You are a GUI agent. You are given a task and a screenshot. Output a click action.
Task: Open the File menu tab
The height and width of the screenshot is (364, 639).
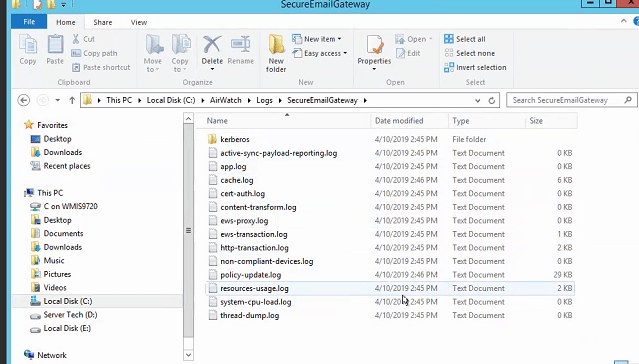point(29,22)
